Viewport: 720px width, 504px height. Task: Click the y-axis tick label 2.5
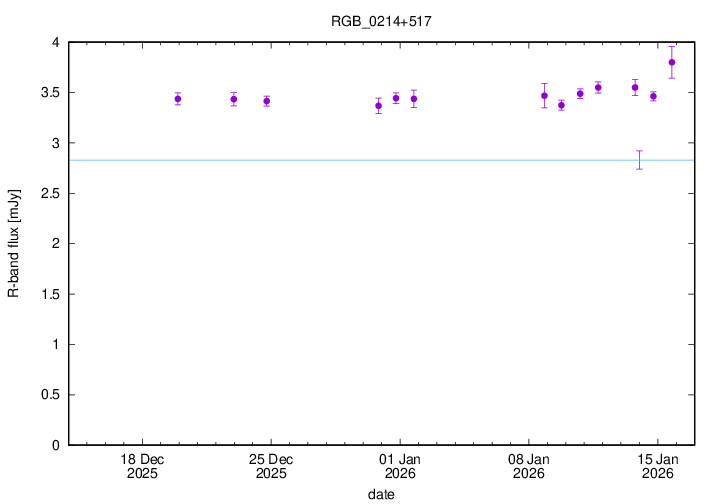coord(49,194)
